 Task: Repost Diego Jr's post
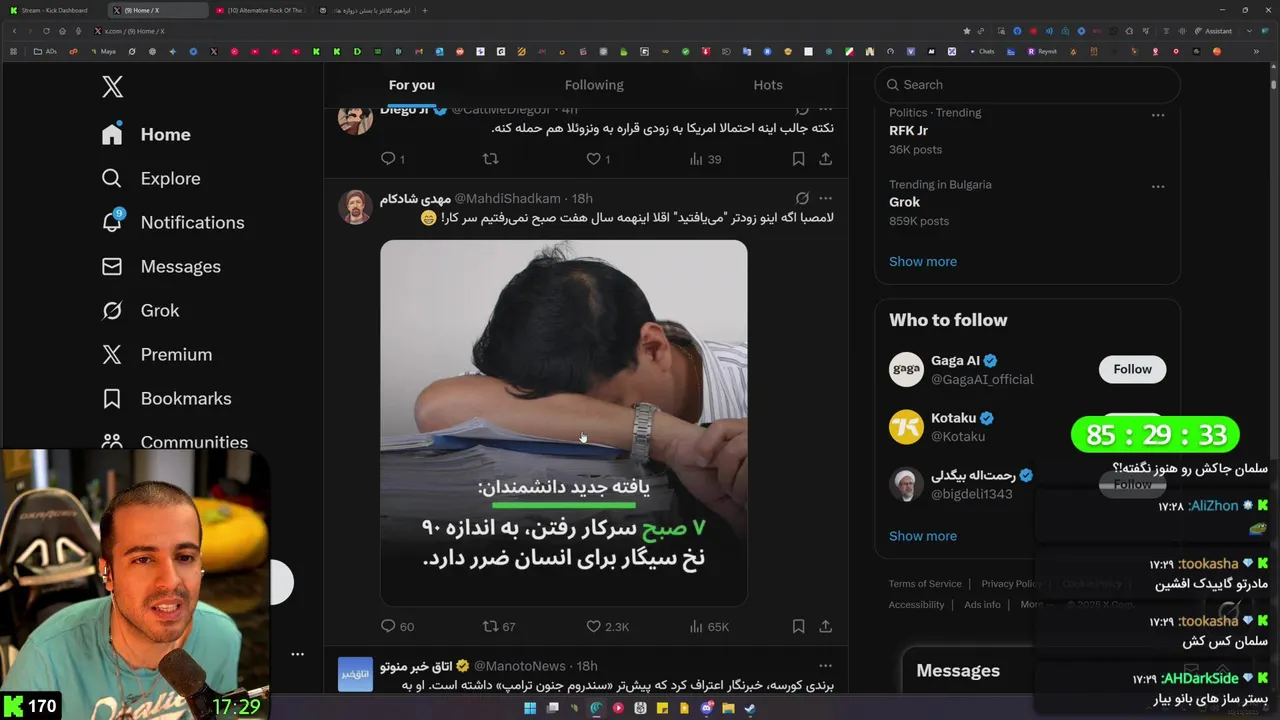click(490, 159)
